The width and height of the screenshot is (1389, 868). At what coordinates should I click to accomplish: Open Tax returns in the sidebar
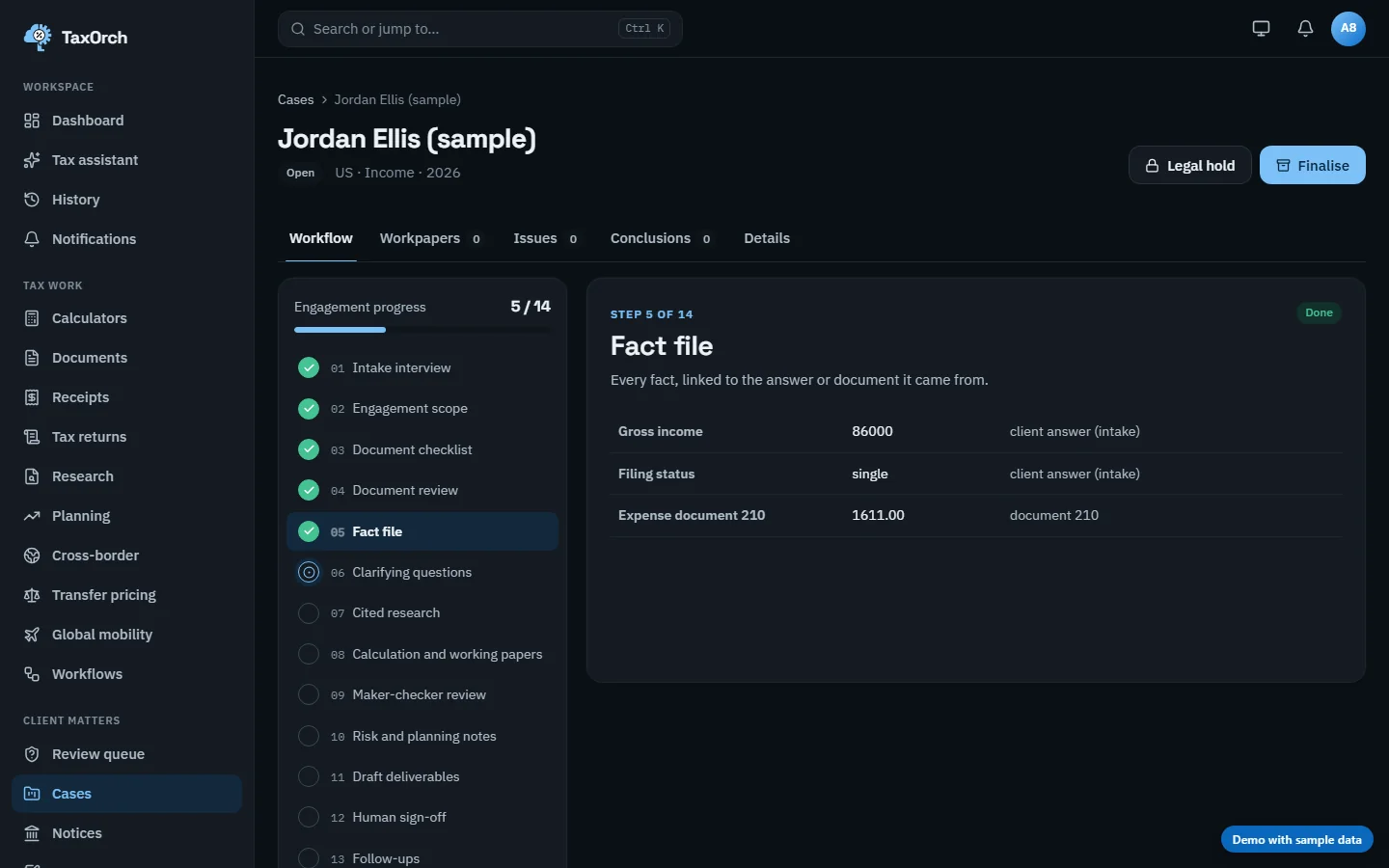tap(126, 437)
